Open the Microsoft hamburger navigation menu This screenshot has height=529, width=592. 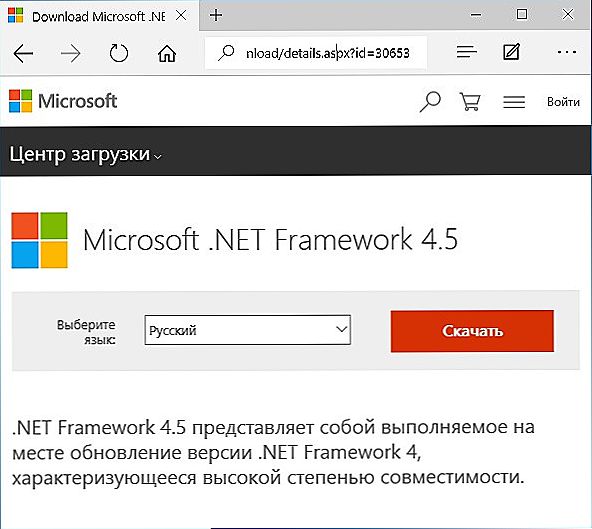point(514,102)
